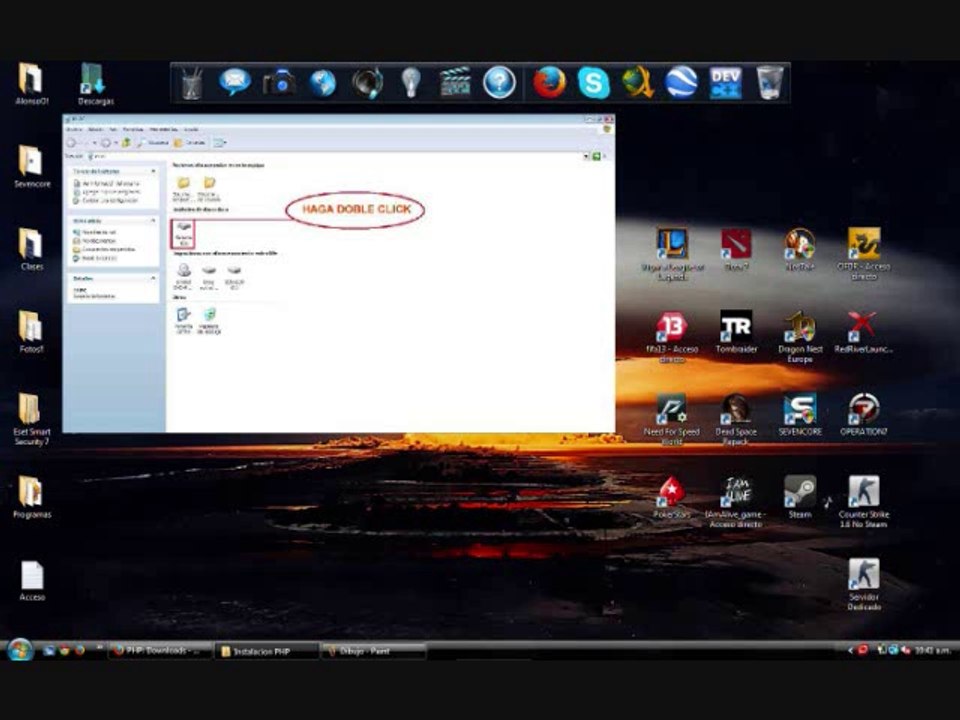960x720 pixels.
Task: Select OFDR - Acceso directo shortcut
Action: point(863,254)
